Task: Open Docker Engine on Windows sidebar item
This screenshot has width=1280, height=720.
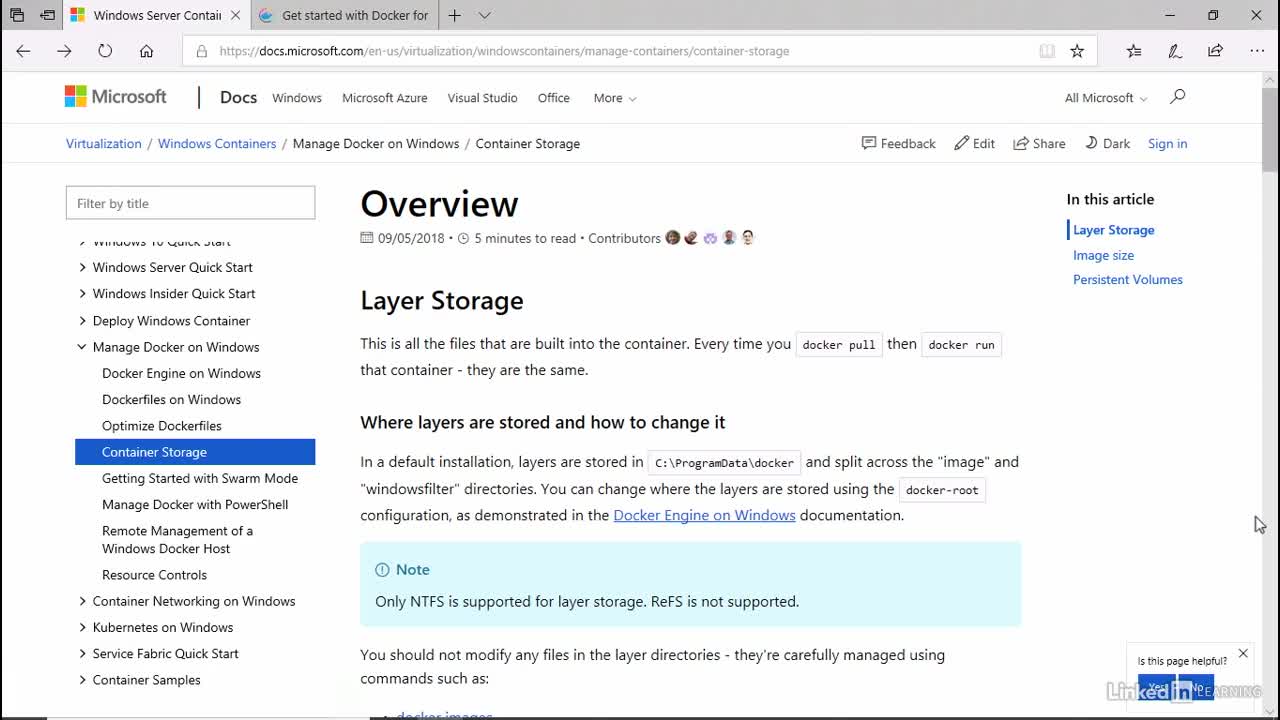Action: click(x=181, y=373)
